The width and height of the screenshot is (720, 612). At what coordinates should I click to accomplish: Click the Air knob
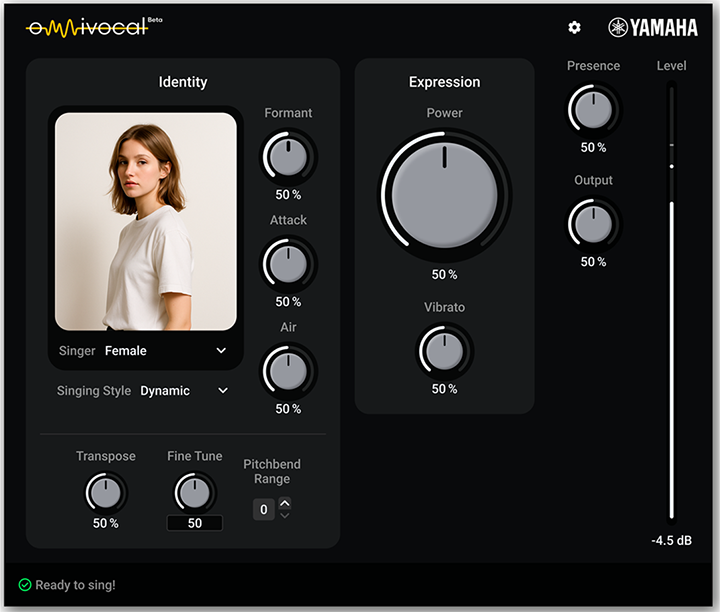(288, 371)
